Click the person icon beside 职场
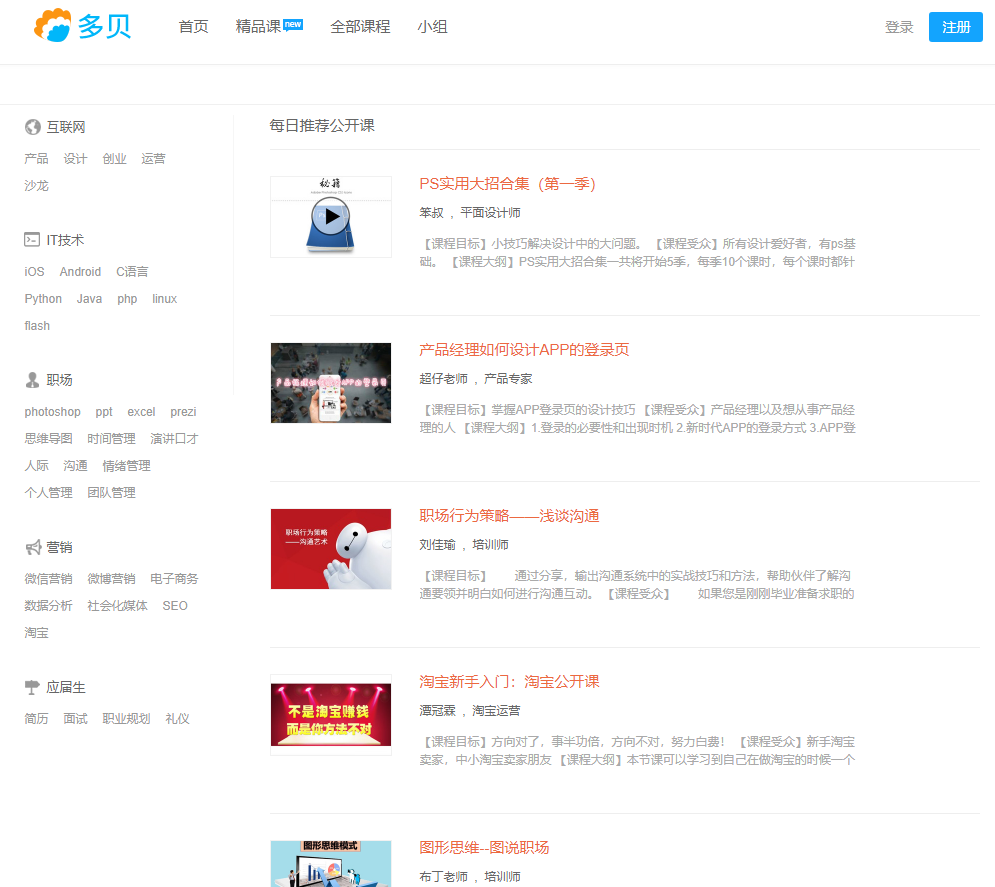This screenshot has height=887, width=995. [x=32, y=380]
